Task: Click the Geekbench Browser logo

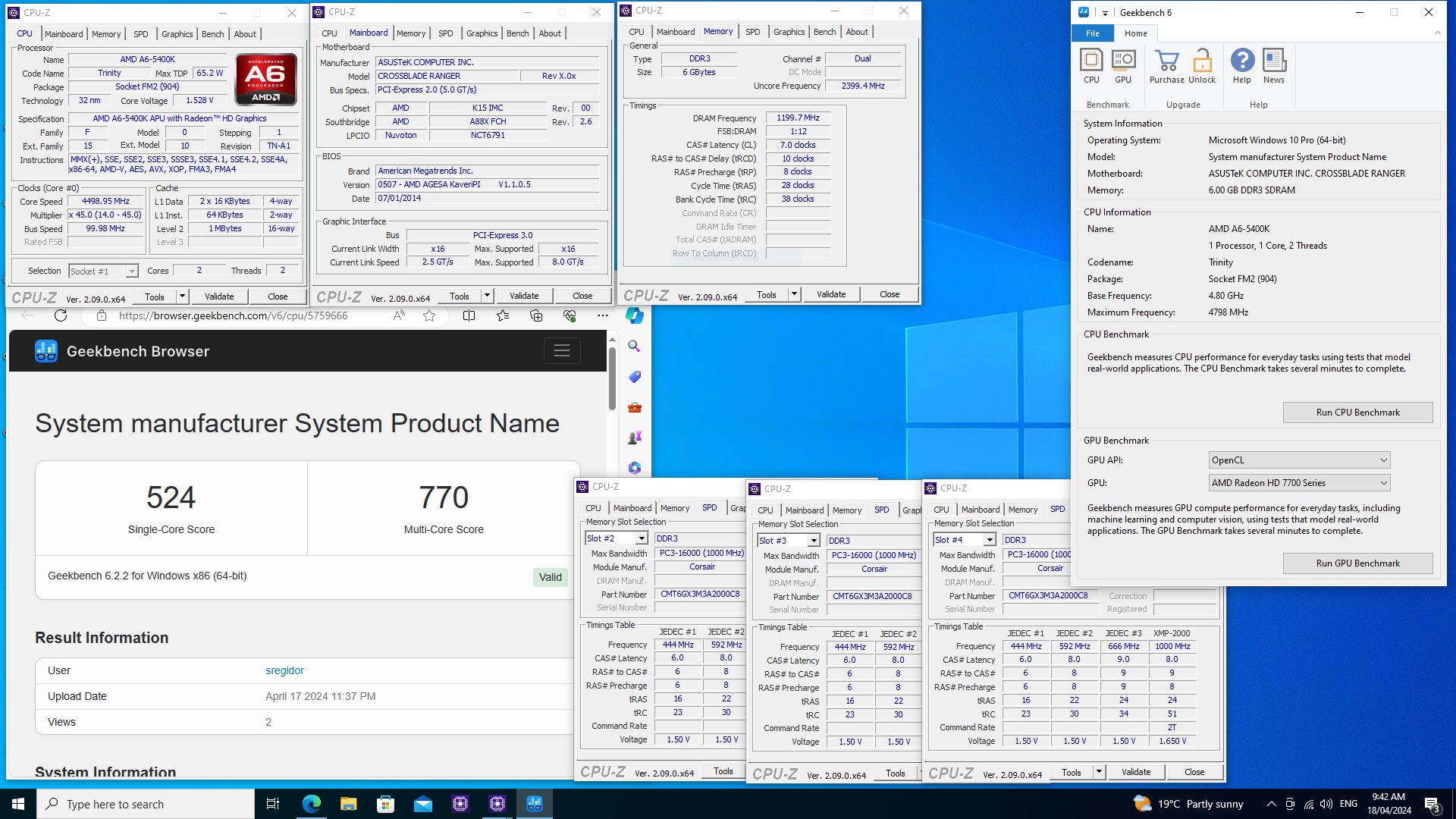Action: pos(46,351)
